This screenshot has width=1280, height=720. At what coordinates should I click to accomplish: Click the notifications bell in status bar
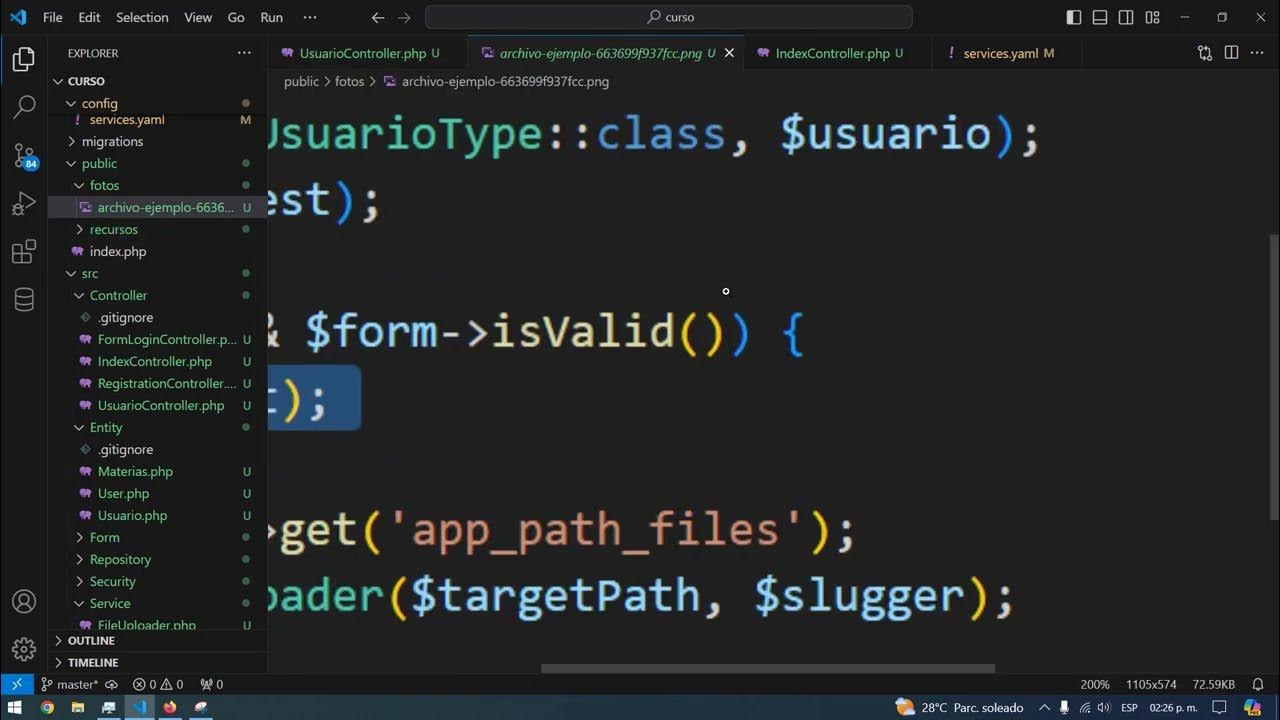[x=1256, y=684]
